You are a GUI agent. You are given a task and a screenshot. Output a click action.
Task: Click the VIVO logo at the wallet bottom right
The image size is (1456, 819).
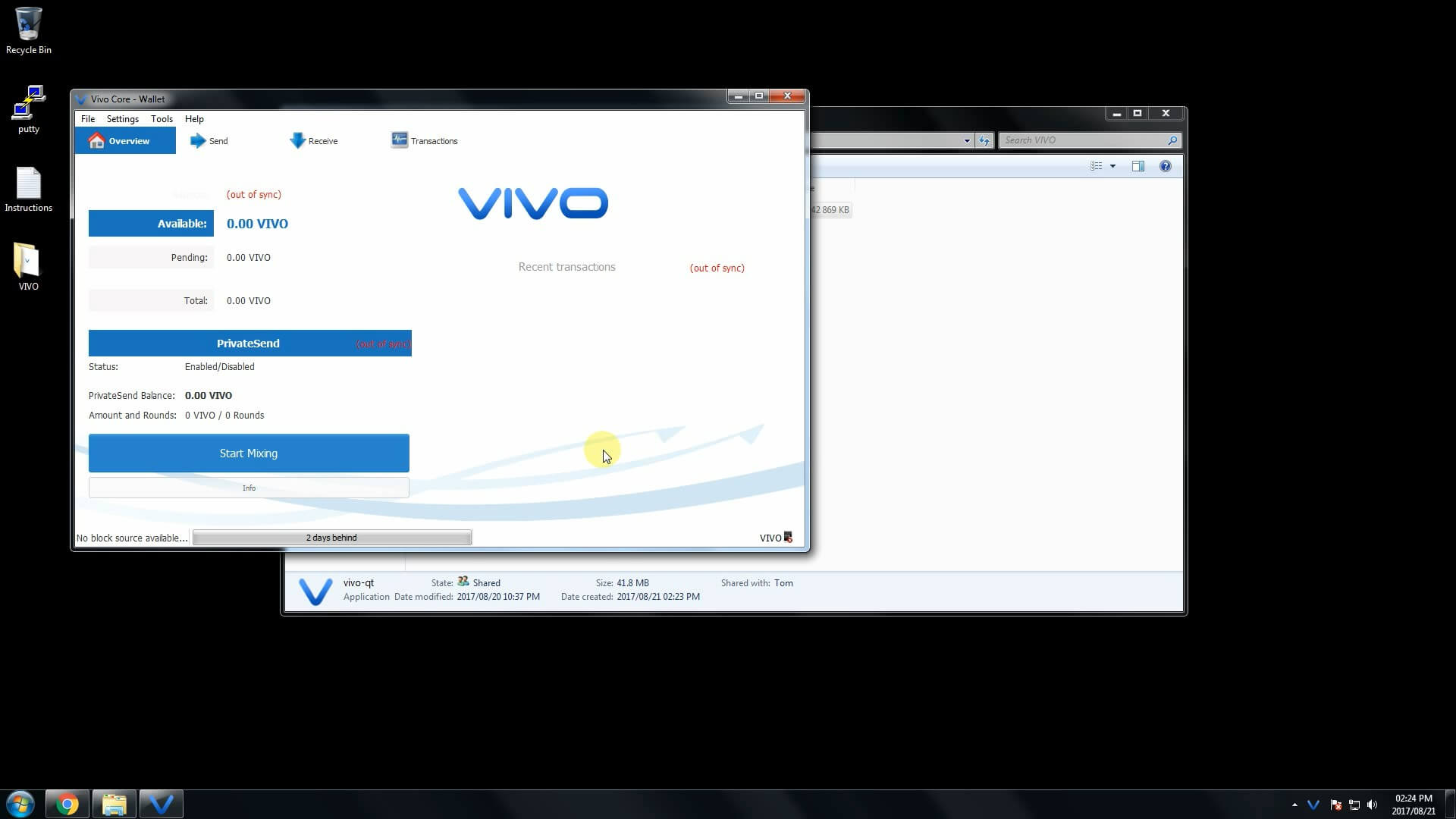[x=774, y=538]
